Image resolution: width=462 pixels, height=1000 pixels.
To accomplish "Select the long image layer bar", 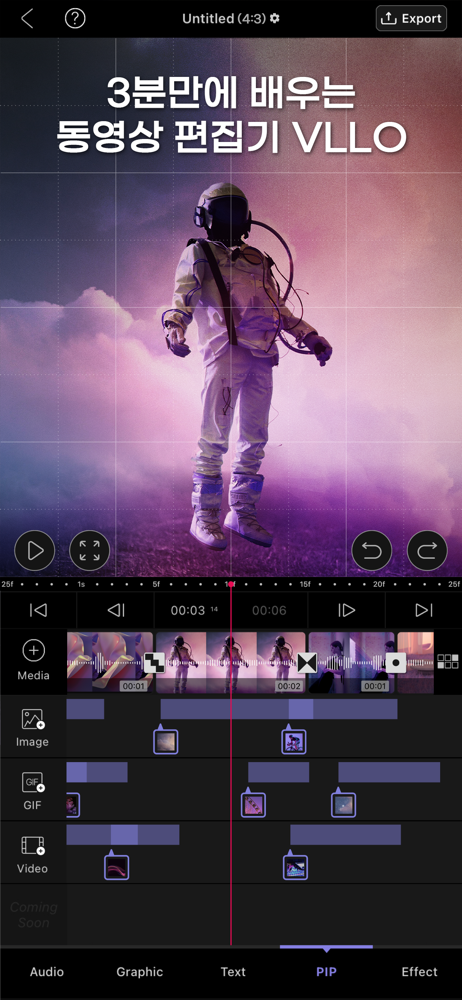I will [x=279, y=709].
